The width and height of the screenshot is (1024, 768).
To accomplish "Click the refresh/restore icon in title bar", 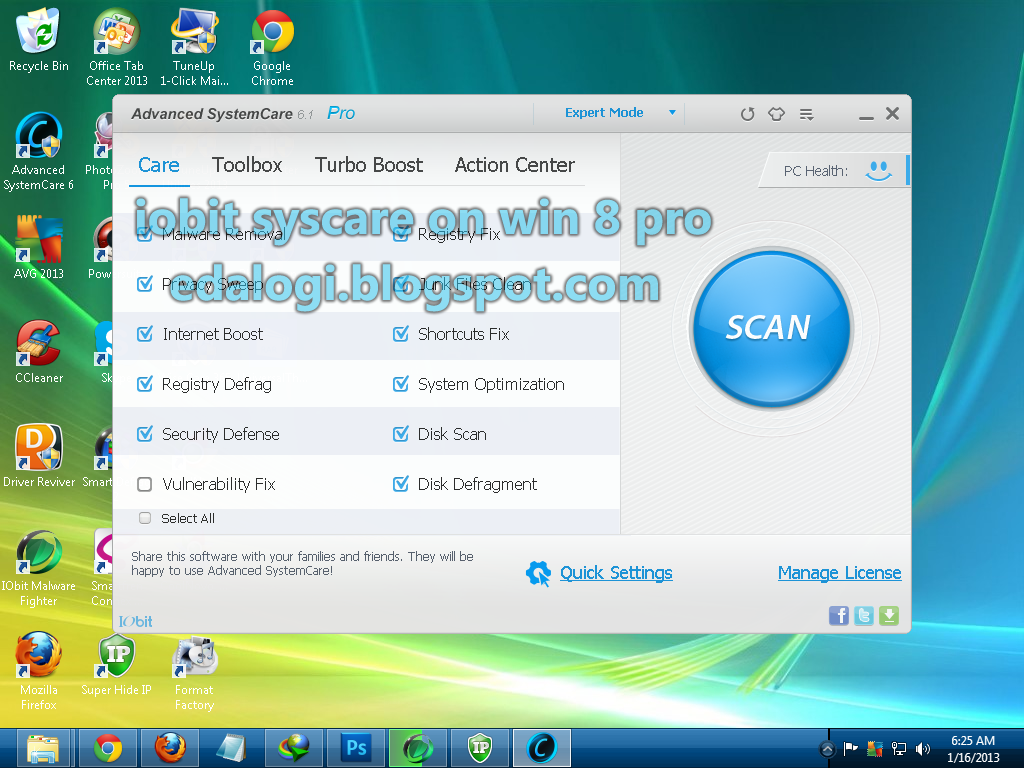I will pos(747,114).
